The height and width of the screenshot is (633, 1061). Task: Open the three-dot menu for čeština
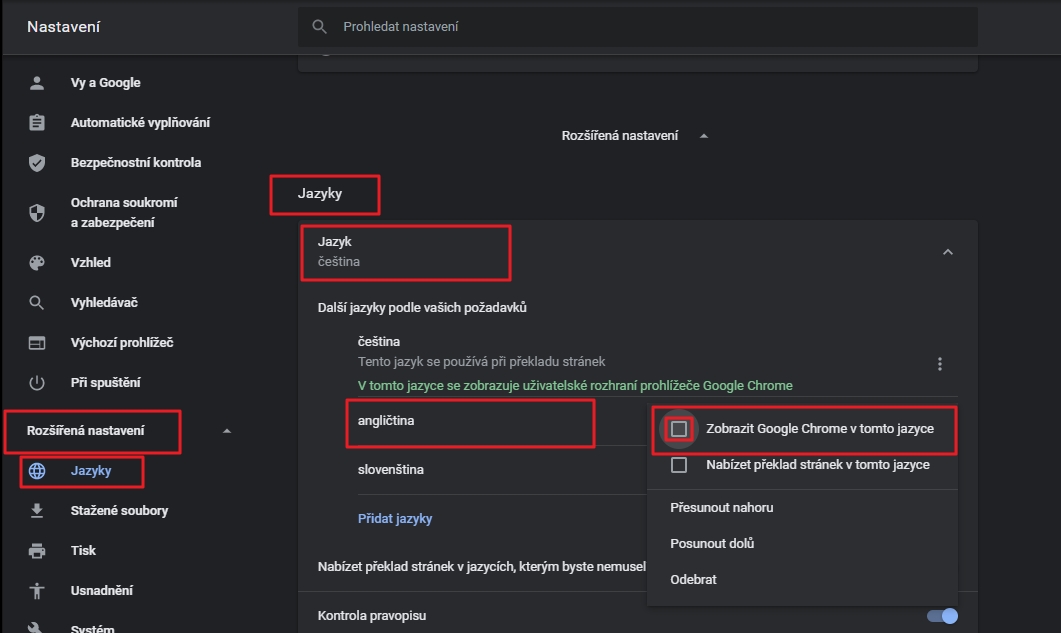pos(940,364)
